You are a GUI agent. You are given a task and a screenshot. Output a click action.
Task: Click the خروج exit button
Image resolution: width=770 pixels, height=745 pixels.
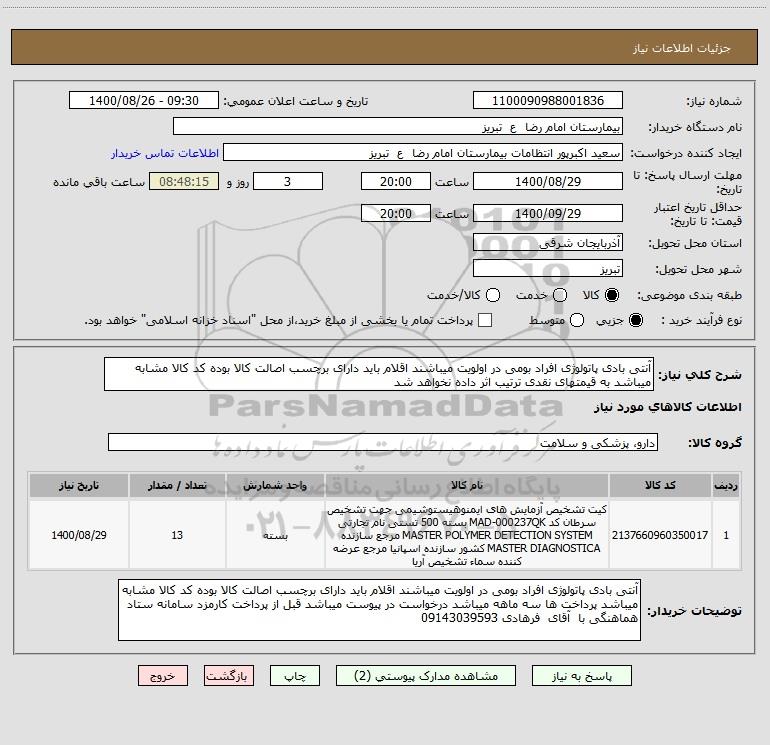click(x=163, y=676)
